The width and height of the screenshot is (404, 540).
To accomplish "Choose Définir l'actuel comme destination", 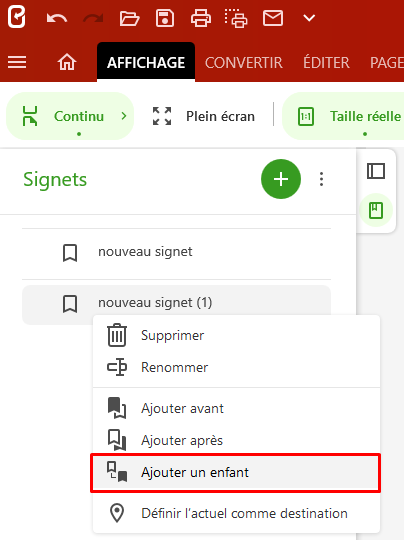I will coord(236,513).
